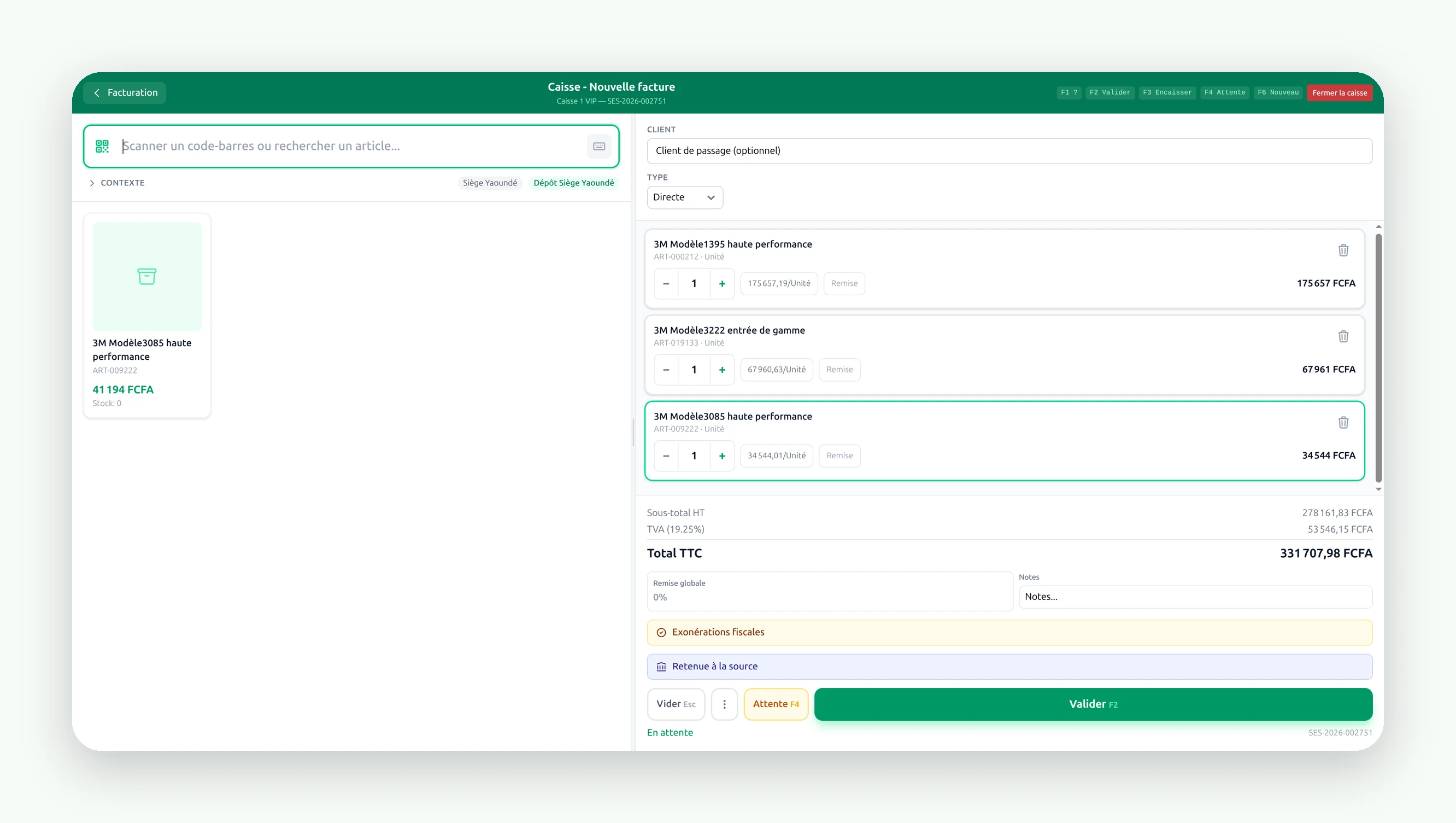Click the Total TTC amount 331 707,98 FCFA
Screen dimensions: 1456x823
coord(1326,553)
